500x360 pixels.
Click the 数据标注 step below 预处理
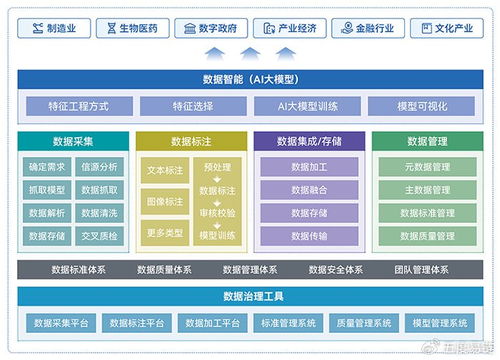(x=217, y=190)
